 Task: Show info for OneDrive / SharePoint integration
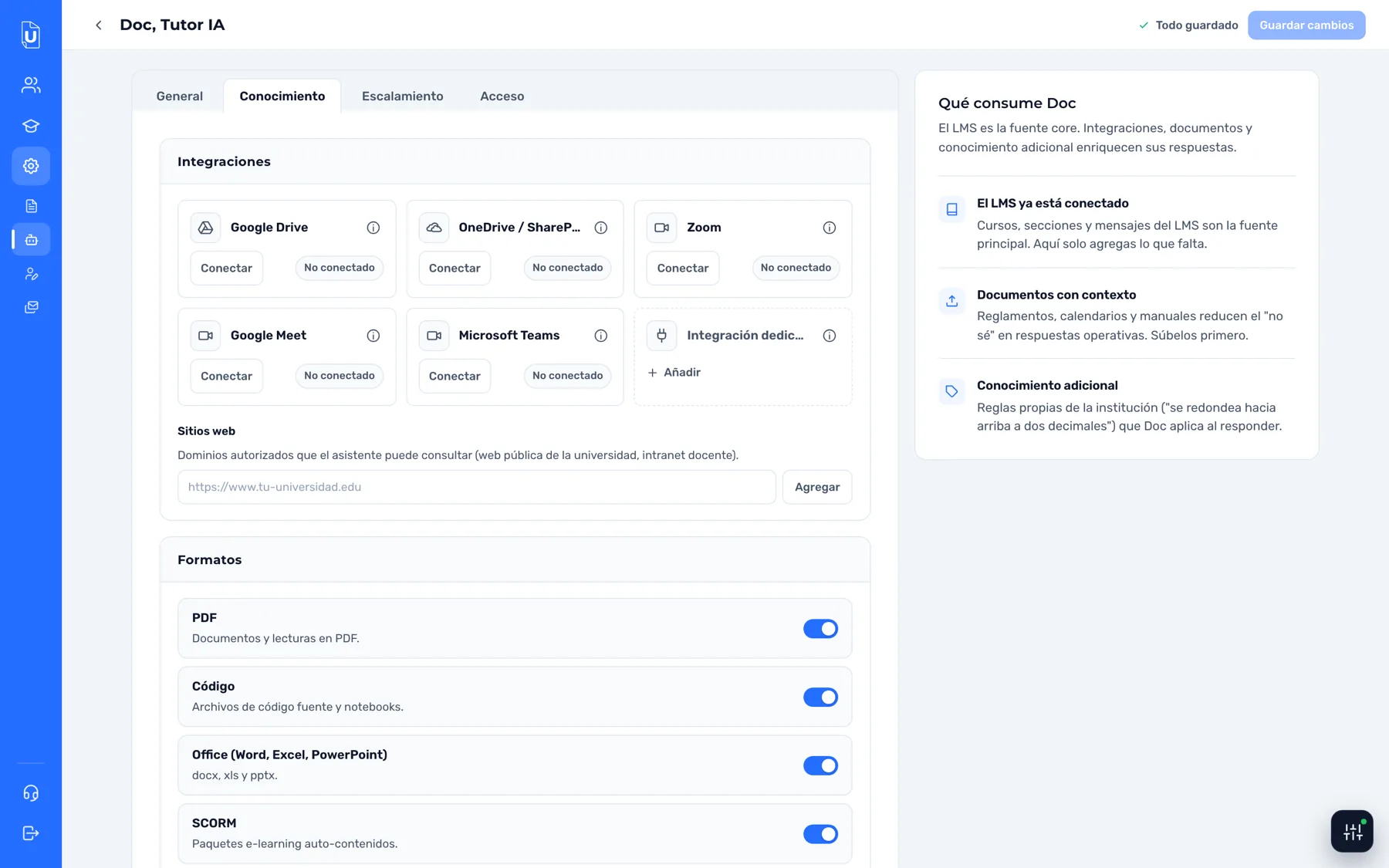(601, 228)
